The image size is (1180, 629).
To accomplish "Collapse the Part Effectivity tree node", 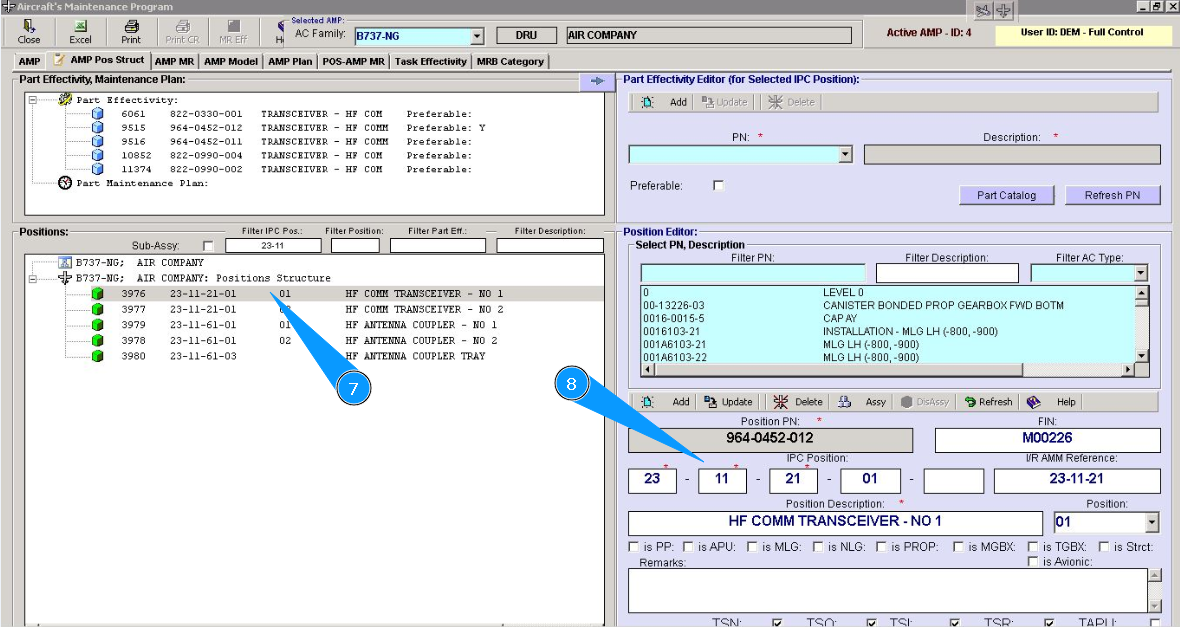I will [34, 100].
